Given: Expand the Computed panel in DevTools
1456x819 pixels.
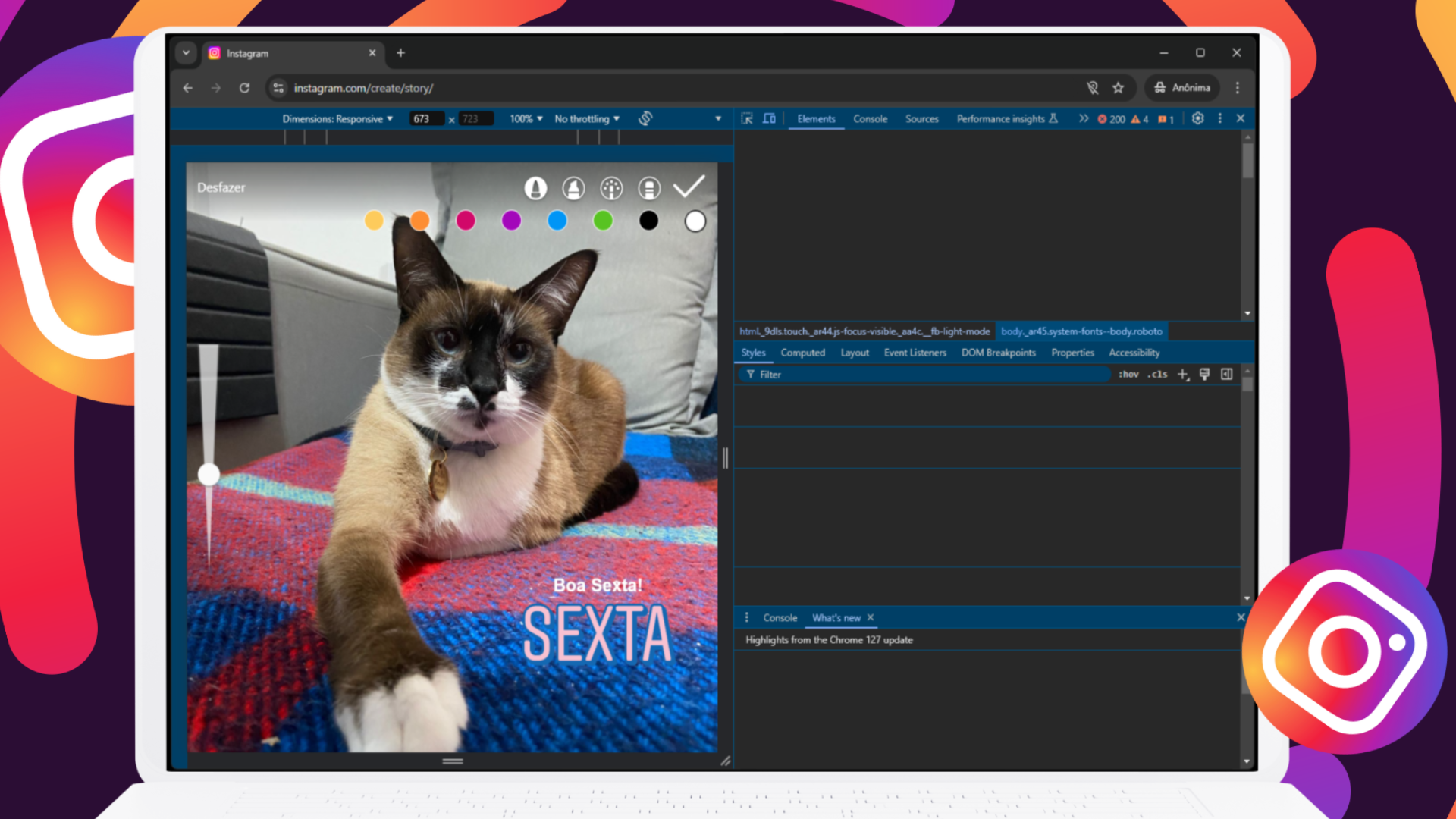Looking at the screenshot, I should pos(803,352).
